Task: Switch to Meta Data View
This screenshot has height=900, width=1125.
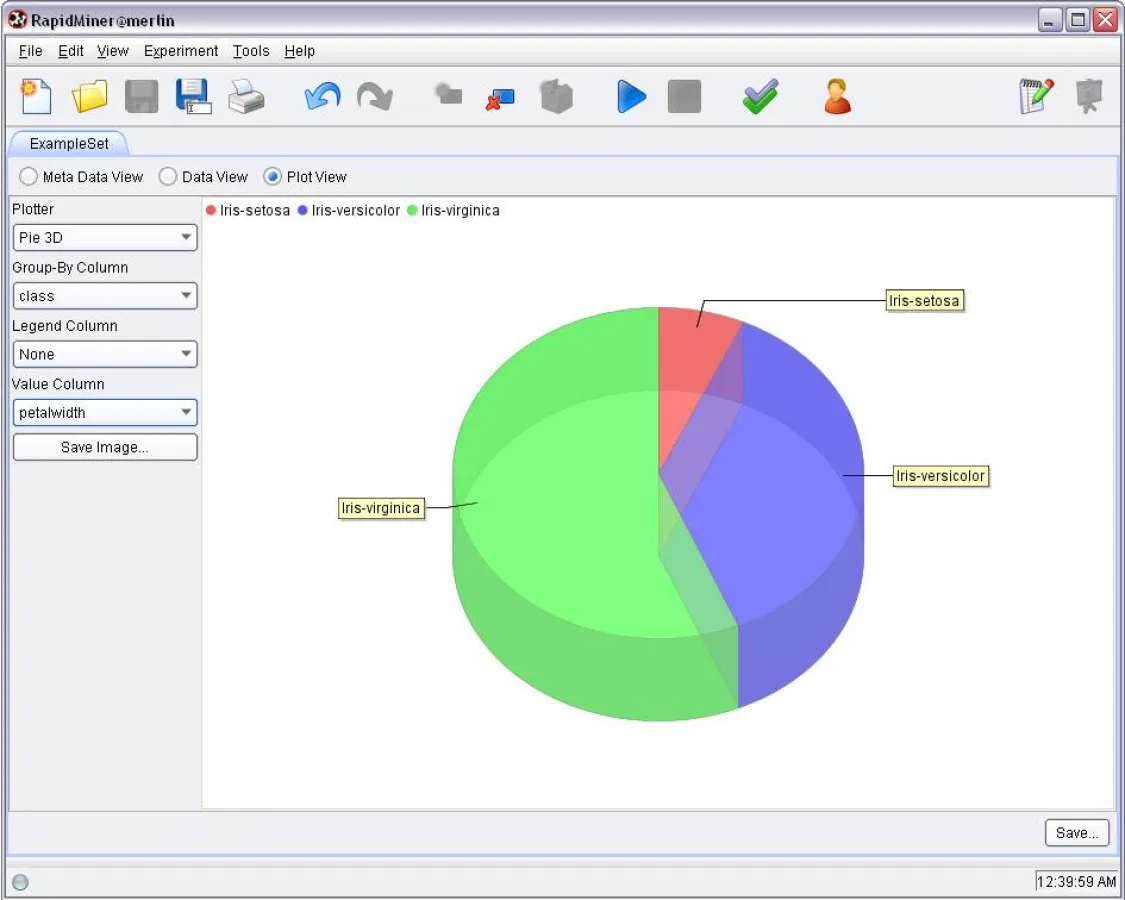Action: click(x=28, y=176)
